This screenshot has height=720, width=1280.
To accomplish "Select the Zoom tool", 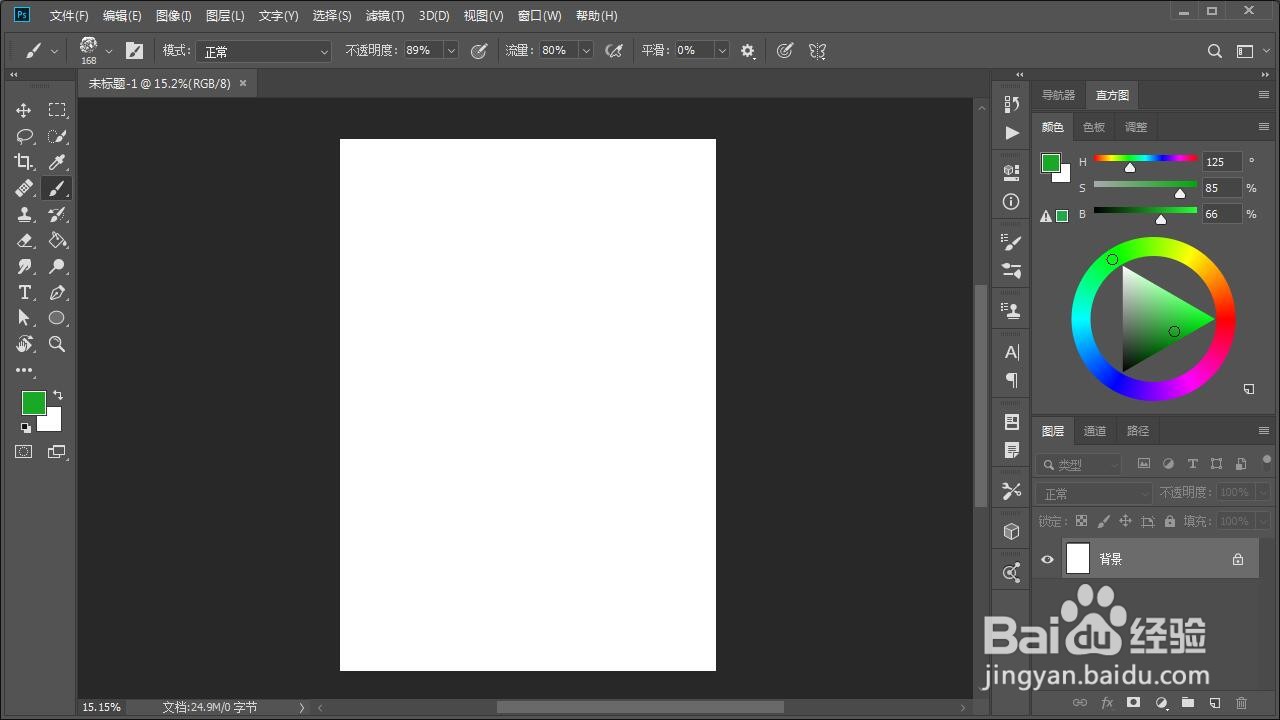I will click(57, 344).
